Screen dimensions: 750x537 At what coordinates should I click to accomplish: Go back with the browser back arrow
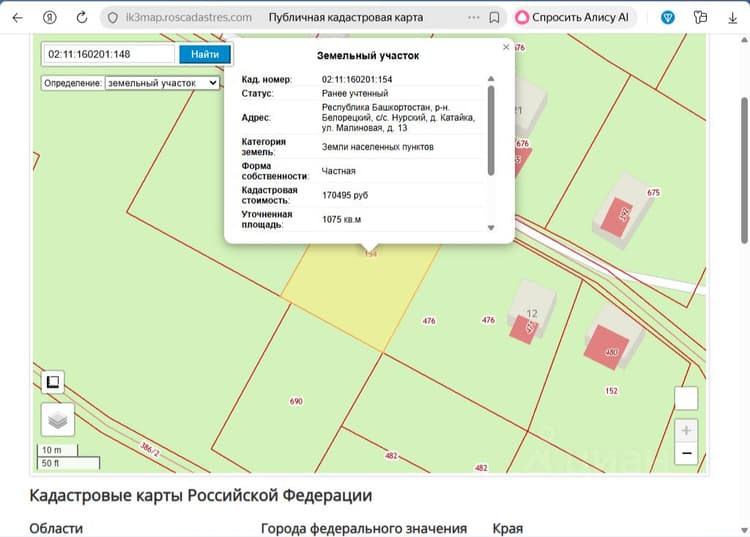(x=18, y=18)
